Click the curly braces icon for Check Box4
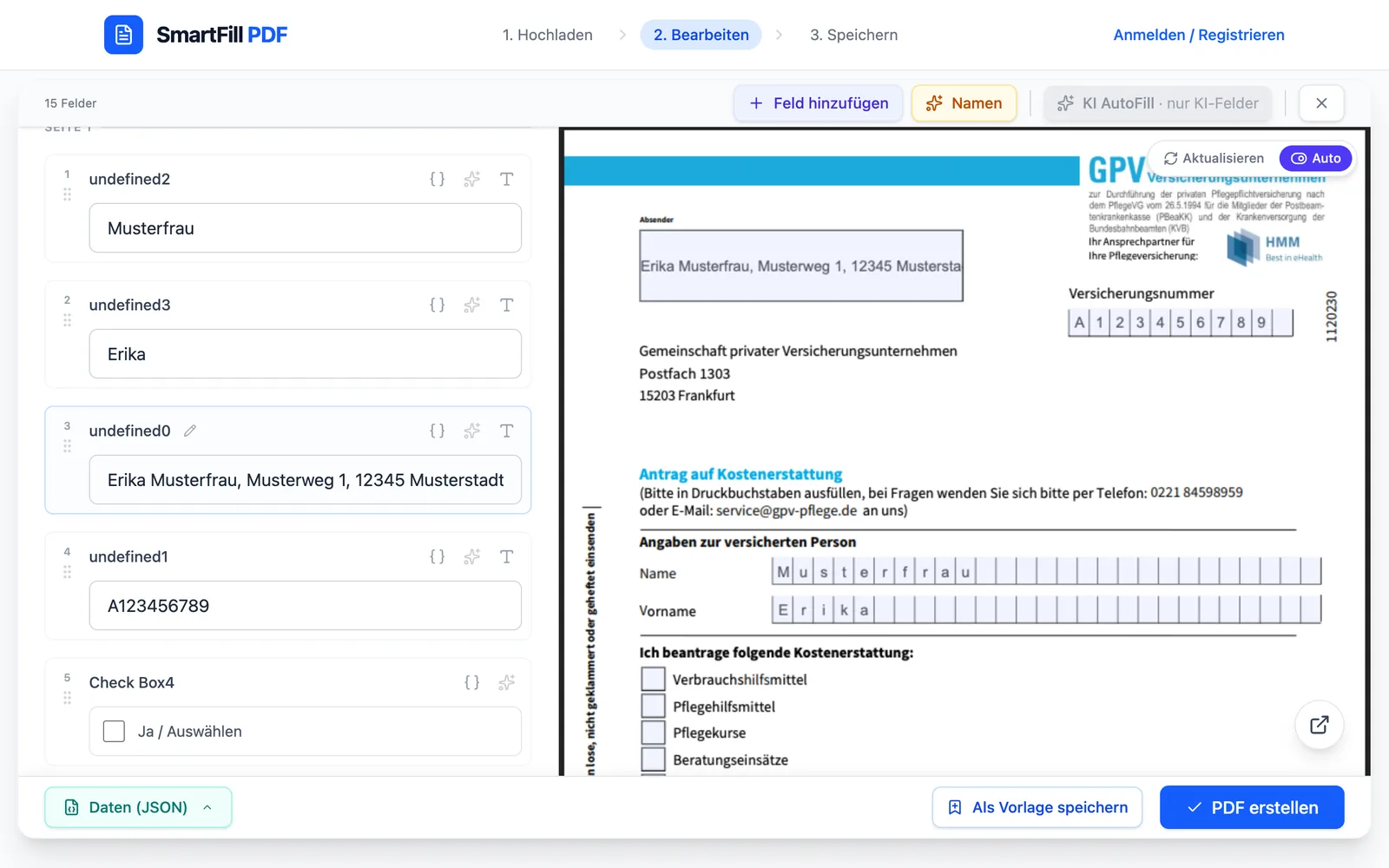 (472, 682)
